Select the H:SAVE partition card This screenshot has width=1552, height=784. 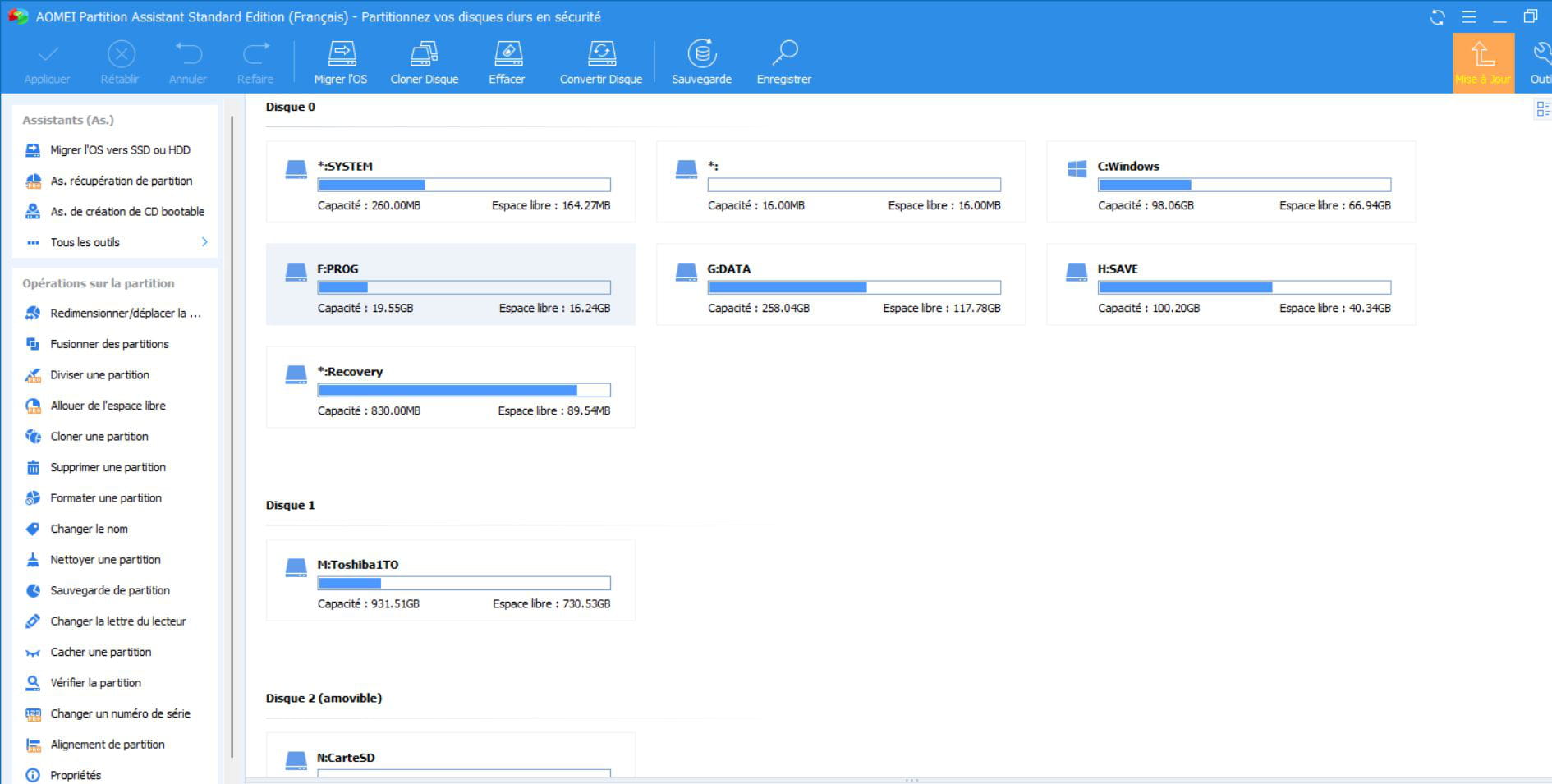coord(1231,284)
